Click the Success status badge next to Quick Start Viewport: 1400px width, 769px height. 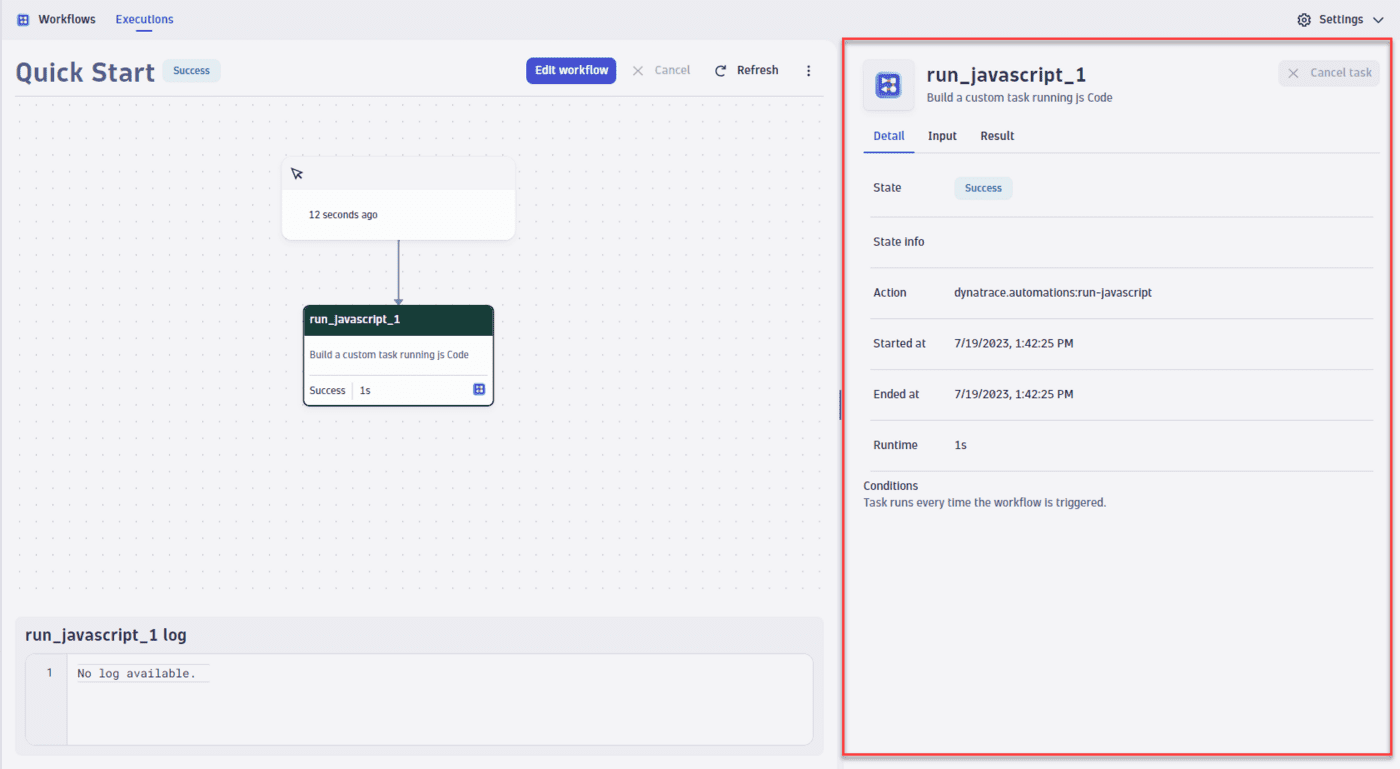(191, 70)
